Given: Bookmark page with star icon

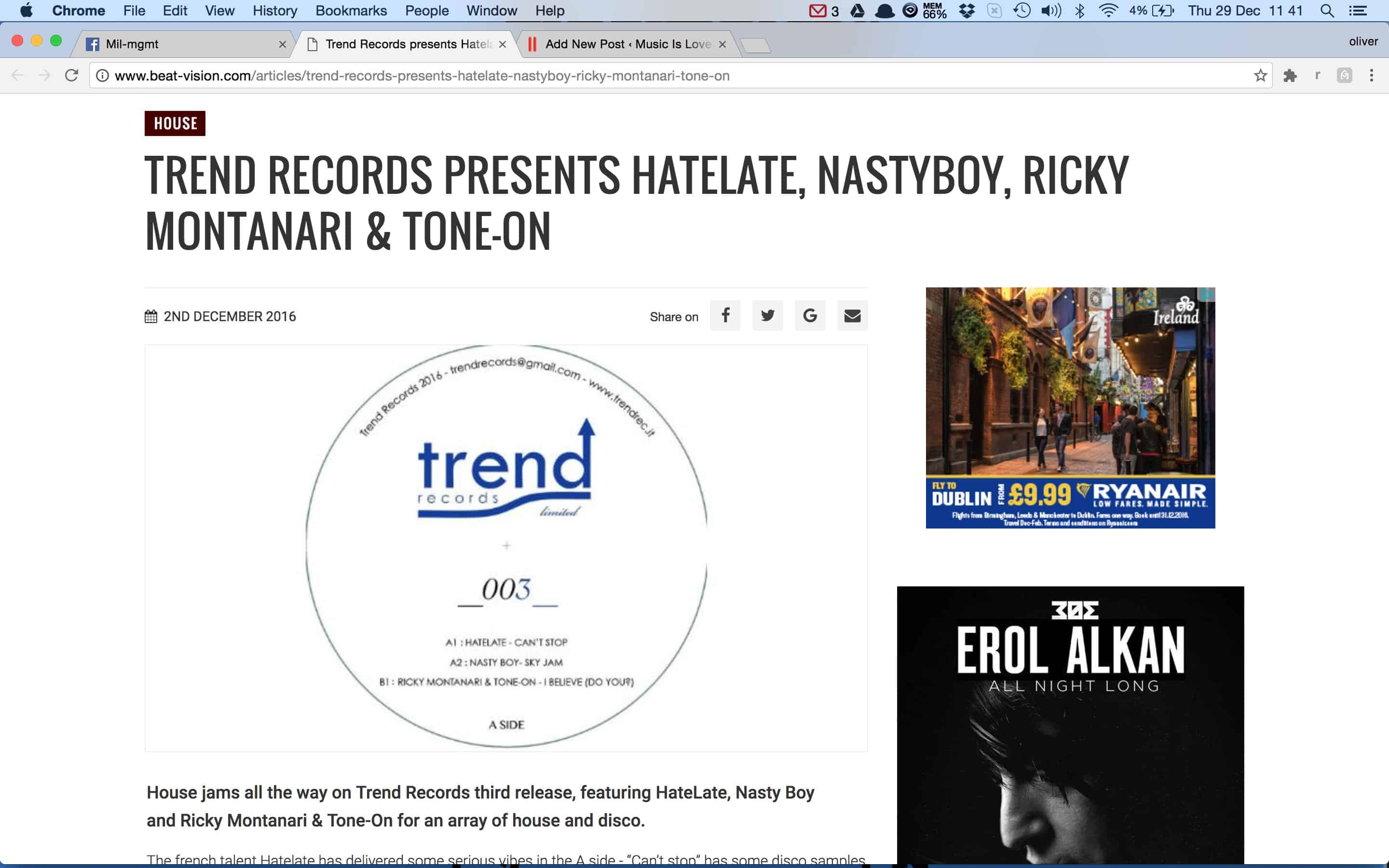Looking at the screenshot, I should click(1260, 76).
